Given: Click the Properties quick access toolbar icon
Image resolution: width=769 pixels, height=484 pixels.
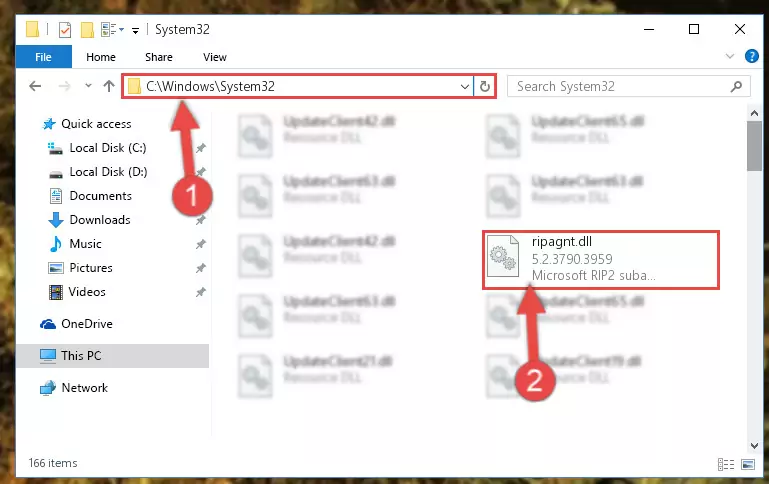Looking at the screenshot, I should pyautogui.click(x=65, y=30).
